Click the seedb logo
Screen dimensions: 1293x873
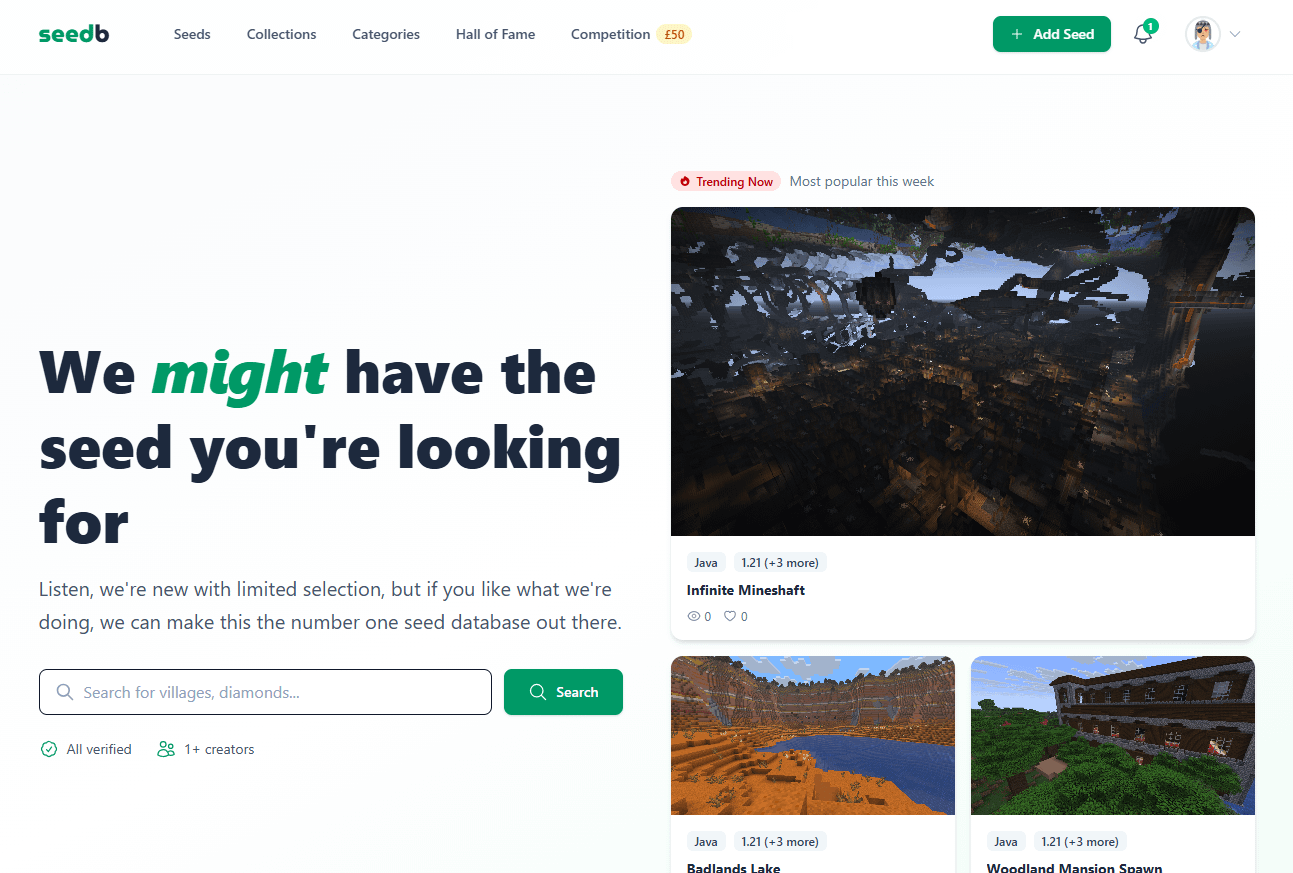pyautogui.click(x=74, y=34)
